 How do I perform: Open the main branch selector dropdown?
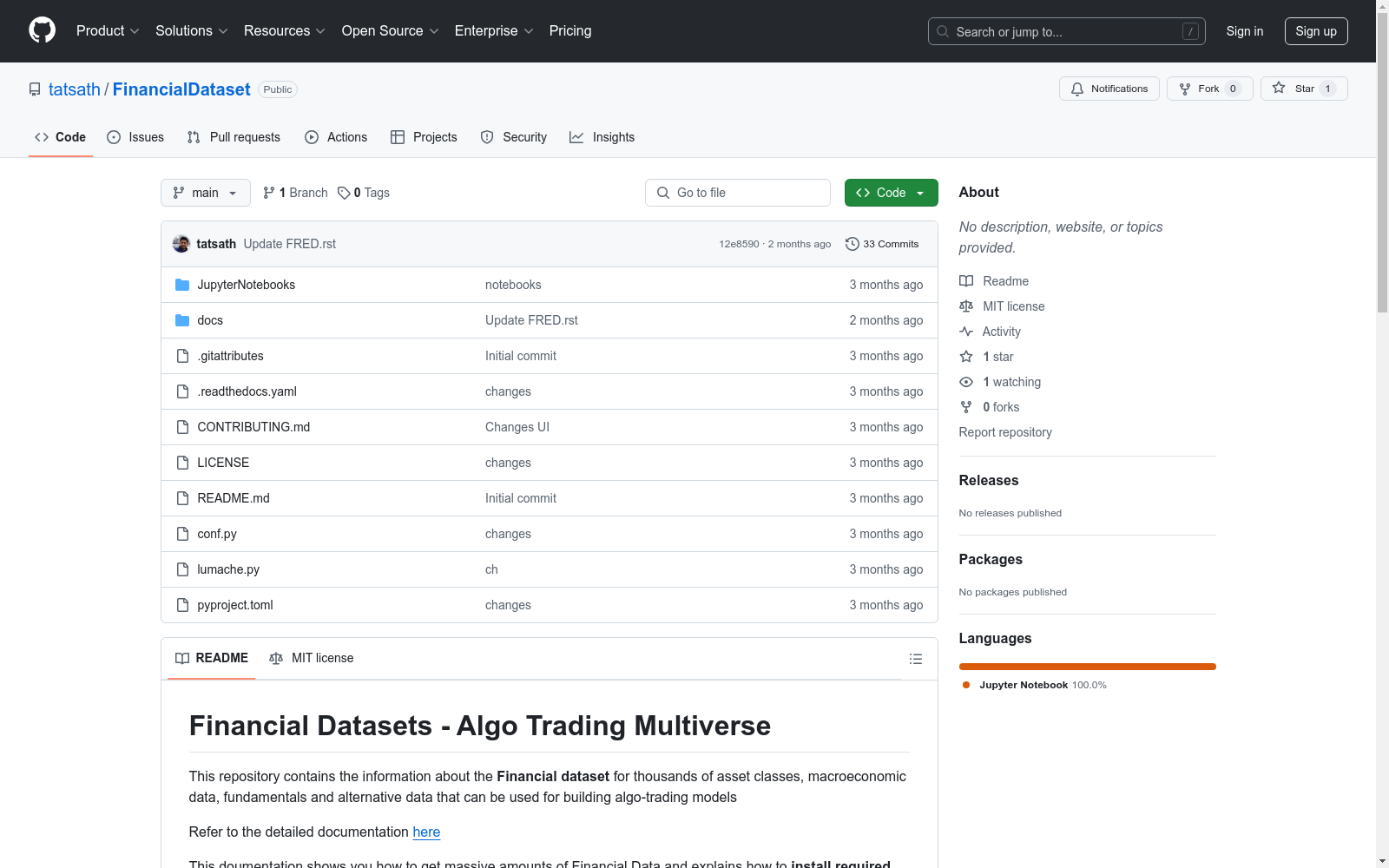(x=206, y=193)
